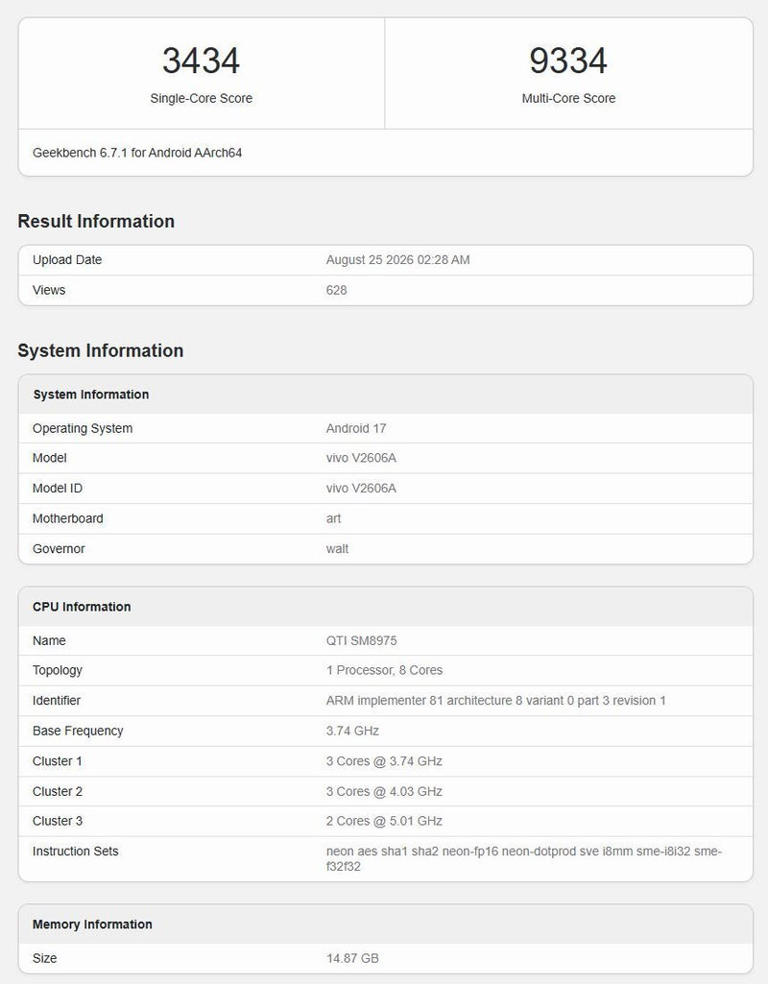Viewport: 768px width, 984px height.
Task: Select the Android 17 value
Action: pyautogui.click(x=356, y=429)
